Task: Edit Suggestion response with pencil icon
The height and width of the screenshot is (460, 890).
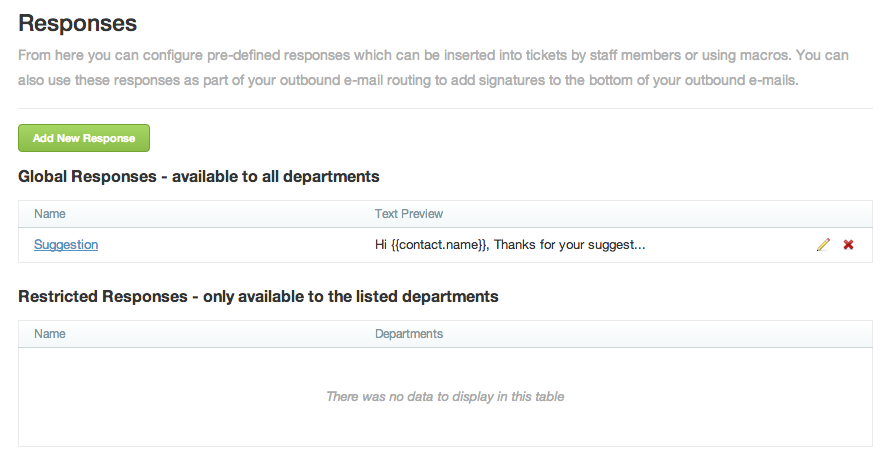Action: click(x=823, y=245)
